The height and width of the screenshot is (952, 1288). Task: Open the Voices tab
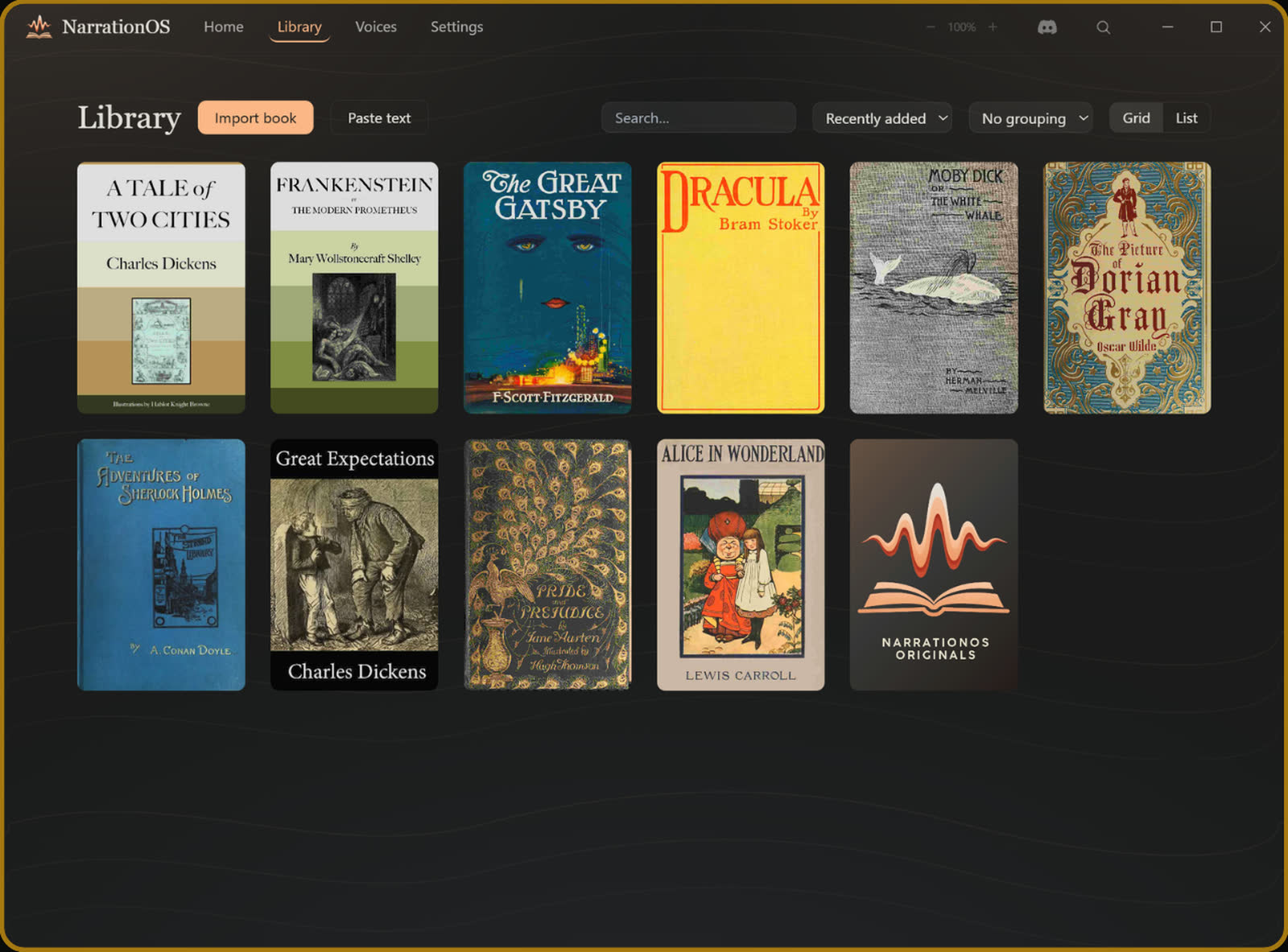click(x=376, y=27)
